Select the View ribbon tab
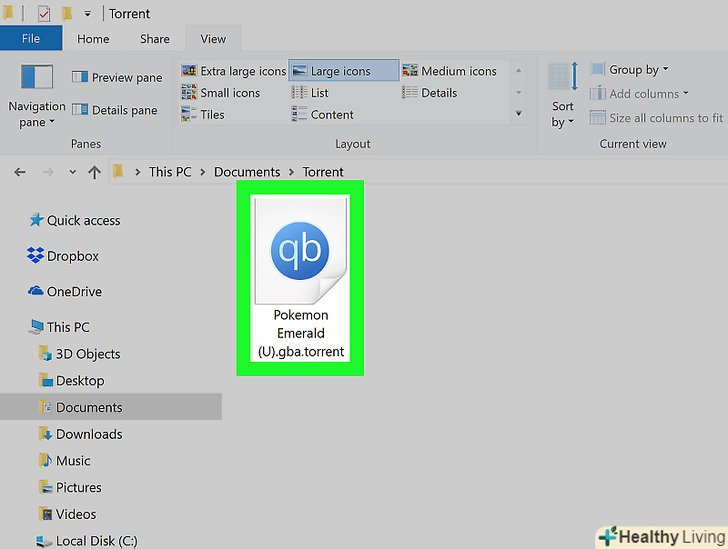Image resolution: width=728 pixels, height=549 pixels. pyautogui.click(x=213, y=39)
